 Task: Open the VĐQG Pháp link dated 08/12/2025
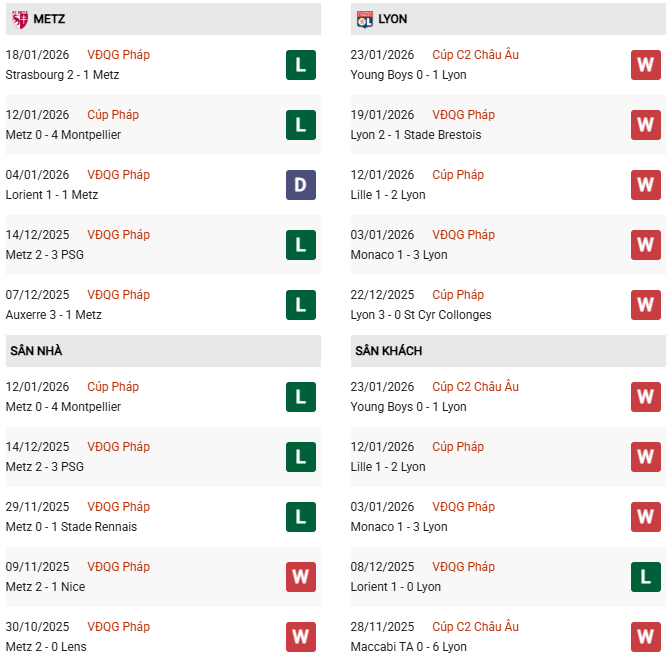(463, 567)
